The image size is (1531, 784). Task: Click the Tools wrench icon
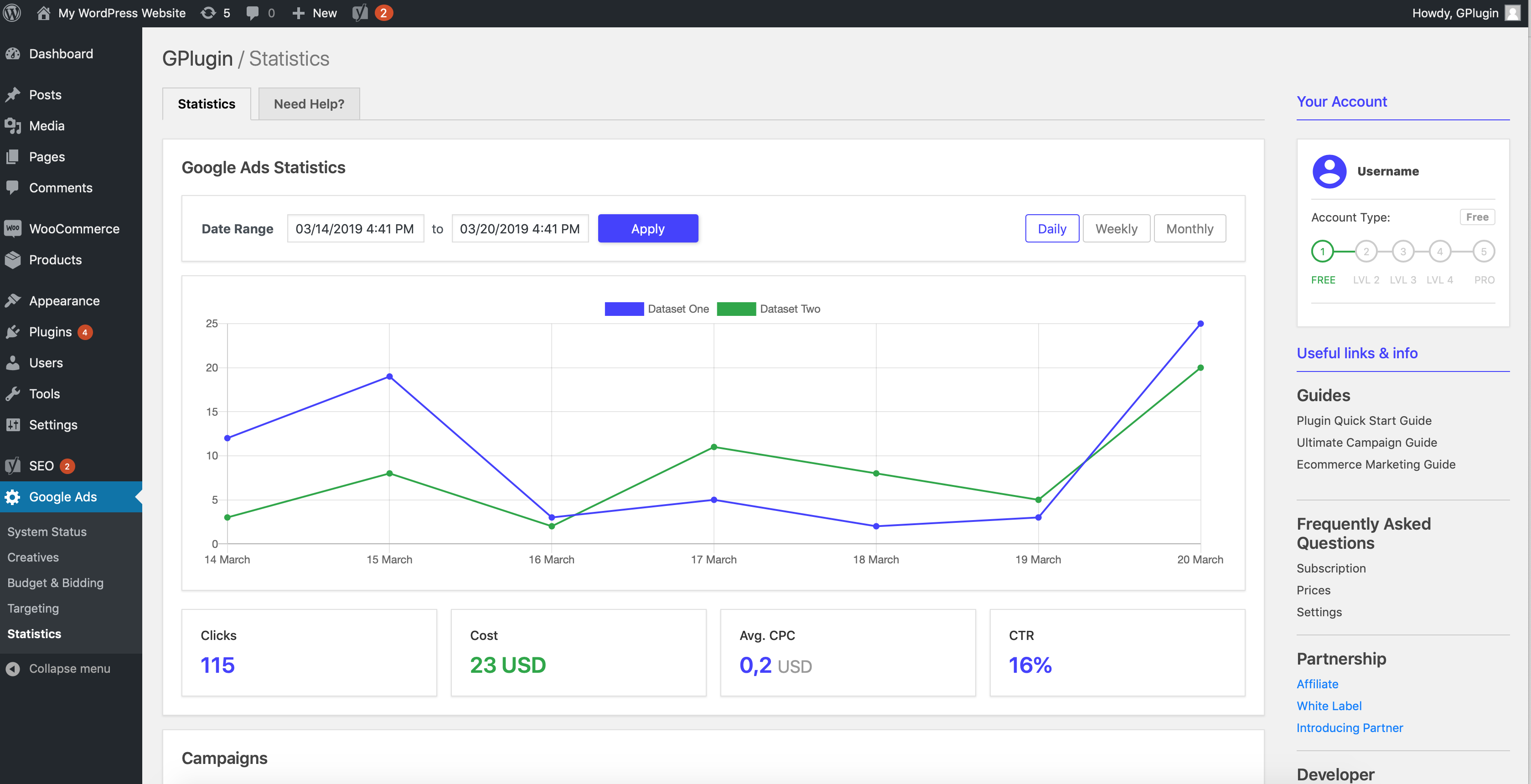[13, 393]
